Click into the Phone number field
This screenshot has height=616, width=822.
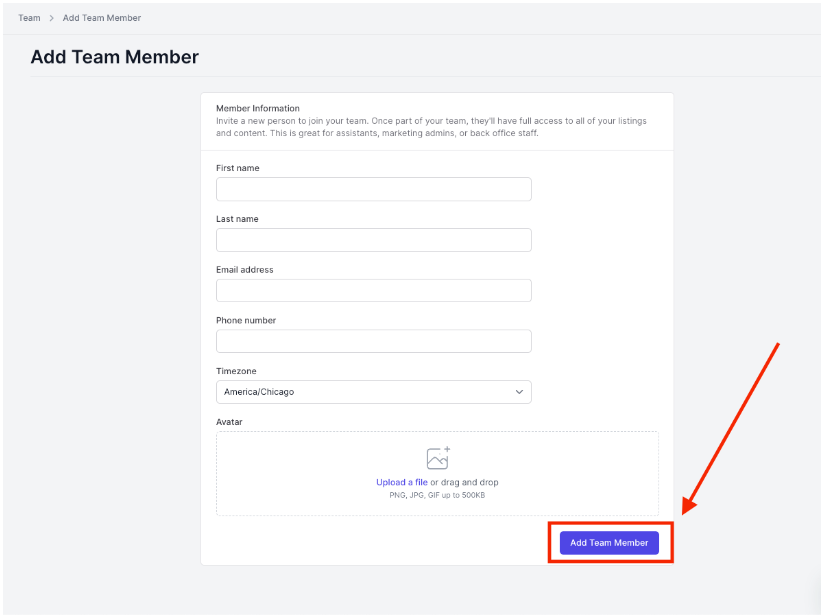[x=374, y=341]
